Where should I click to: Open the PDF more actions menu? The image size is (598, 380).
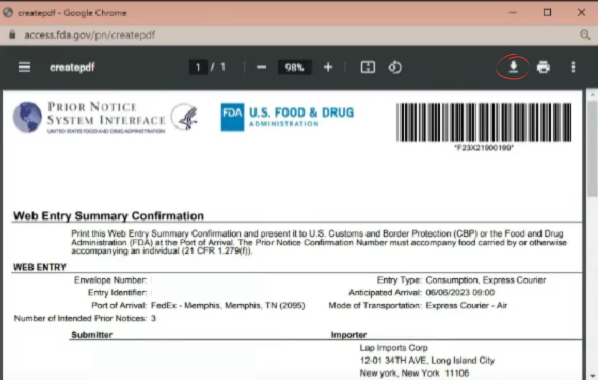(573, 67)
